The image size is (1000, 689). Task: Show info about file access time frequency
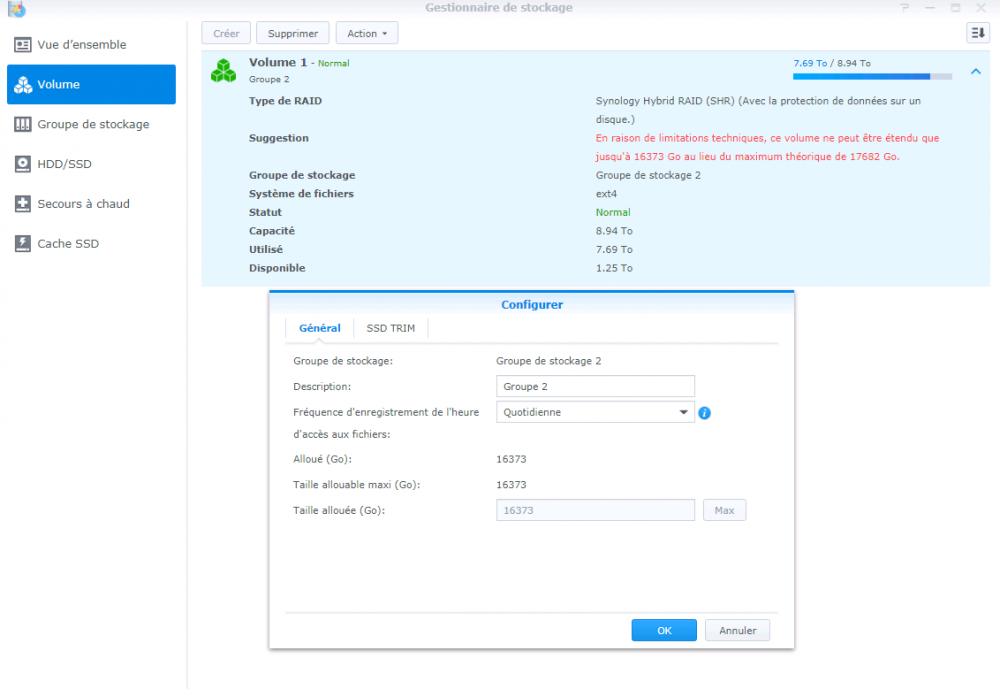coord(704,413)
